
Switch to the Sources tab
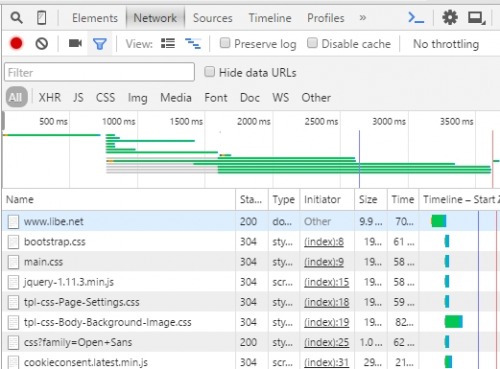coord(213,18)
